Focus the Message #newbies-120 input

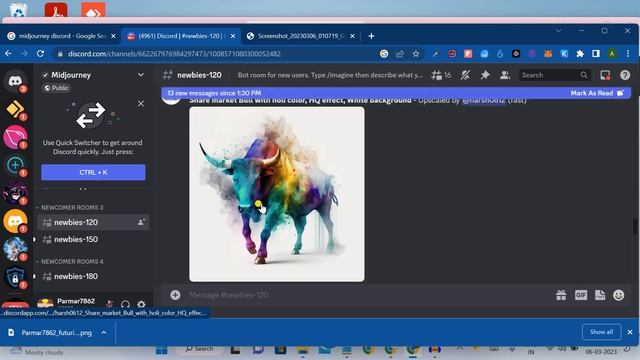coord(367,295)
